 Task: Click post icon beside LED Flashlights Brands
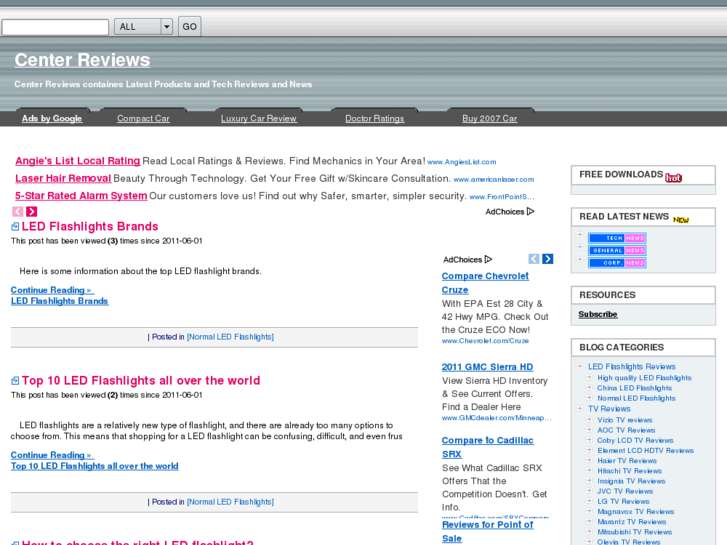[15, 226]
